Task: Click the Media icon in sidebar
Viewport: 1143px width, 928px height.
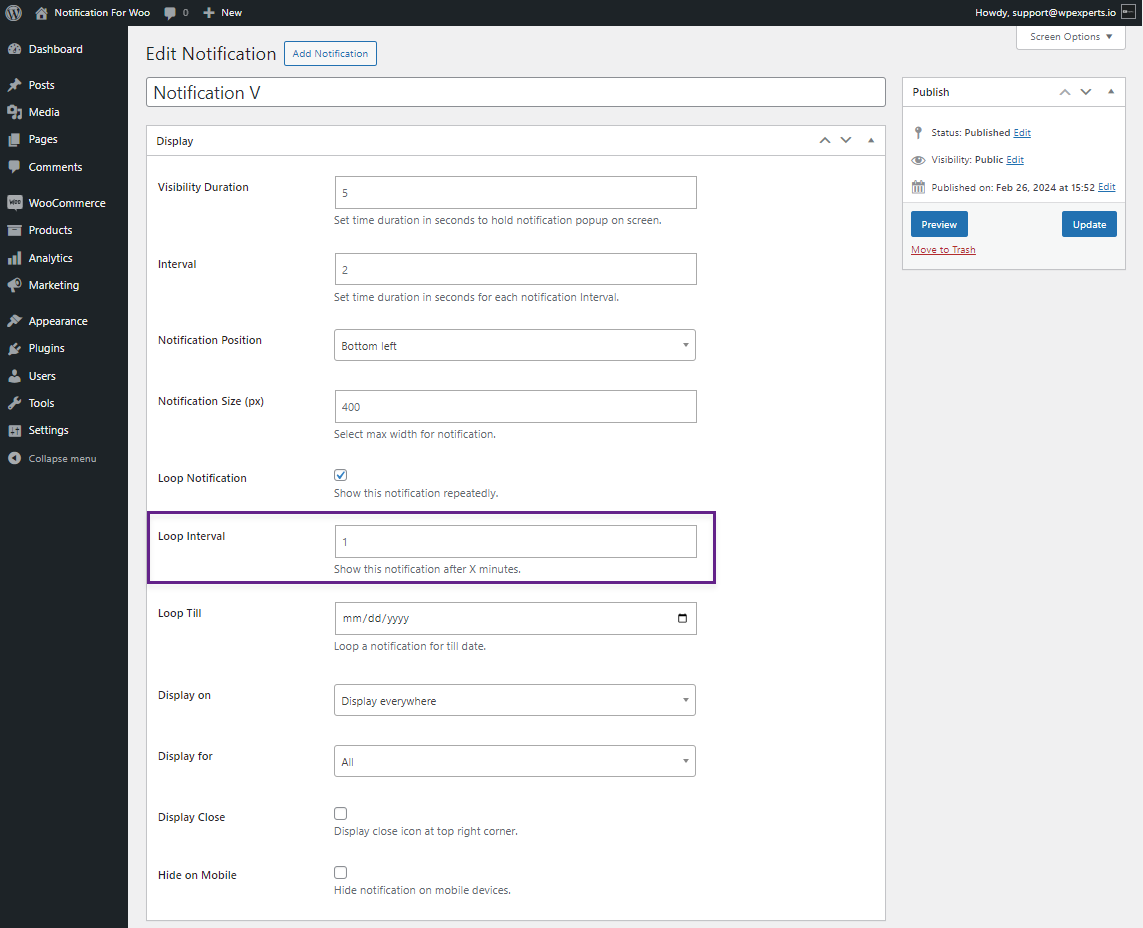Action: coord(15,112)
